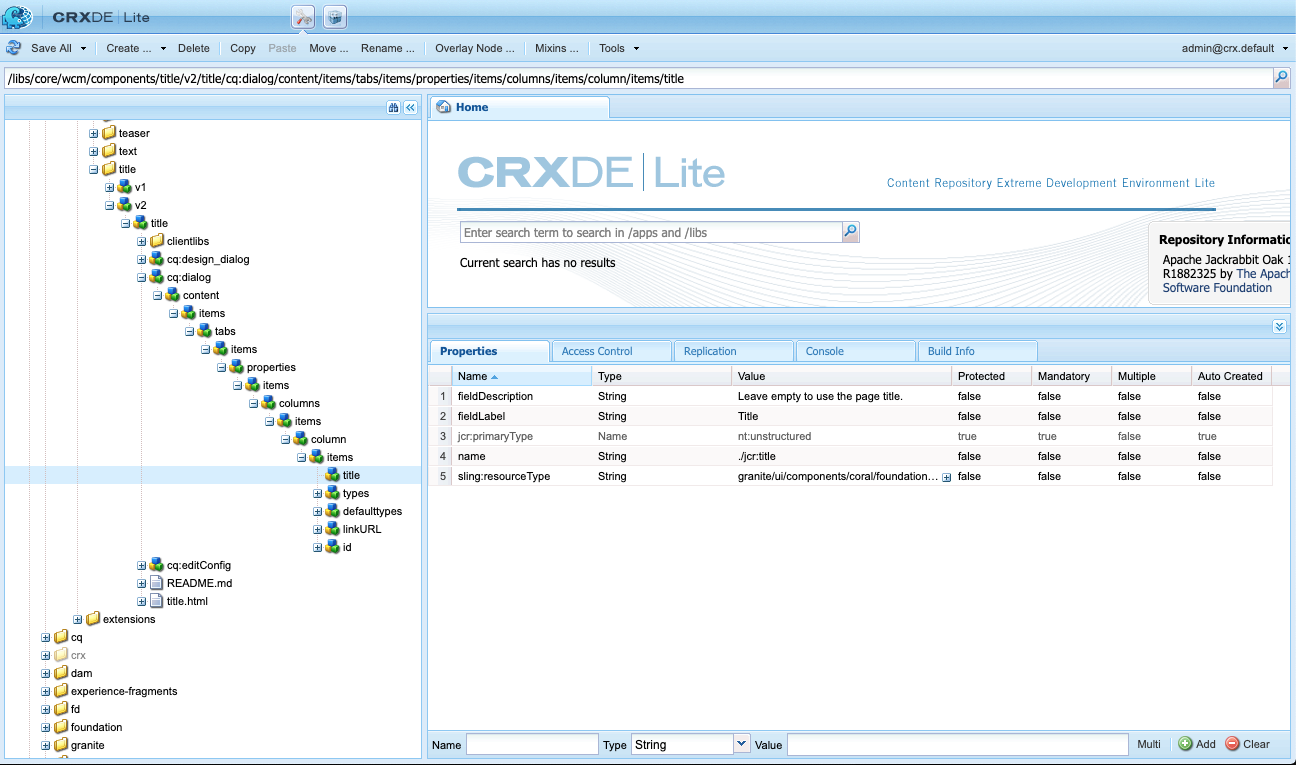Collapse the v2 node in the tree
The width and height of the screenshot is (1296, 765).
point(110,205)
